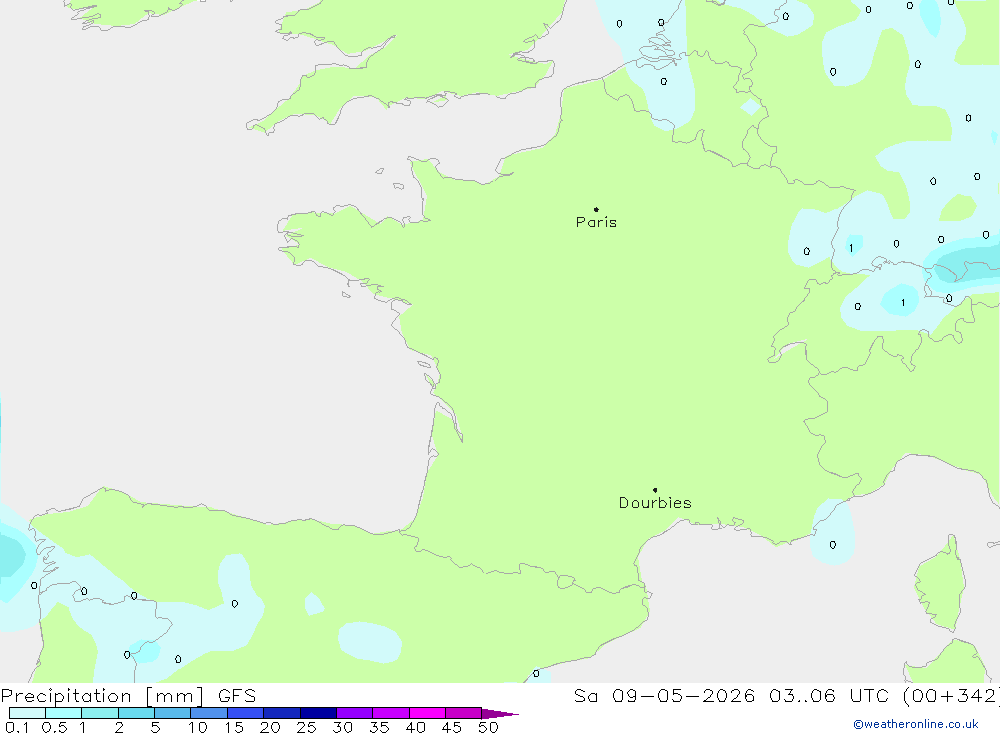Click the '(00+342)' forecast offset text
Image resolution: width=1000 pixels, height=733 pixels.
pyautogui.click(x=952, y=696)
